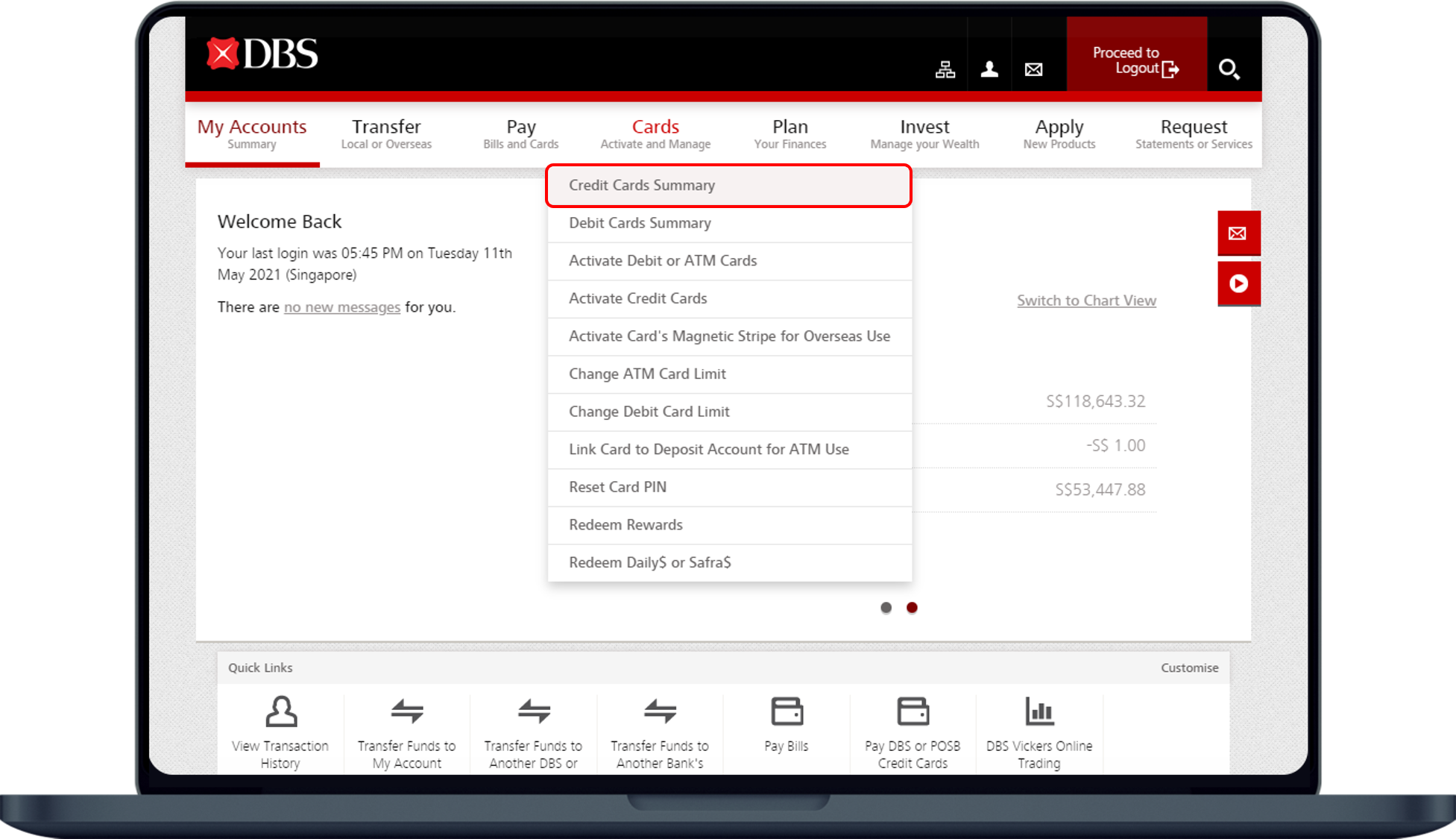Click Switch to Chart View link
This screenshot has height=839, width=1456.
[x=1086, y=301]
